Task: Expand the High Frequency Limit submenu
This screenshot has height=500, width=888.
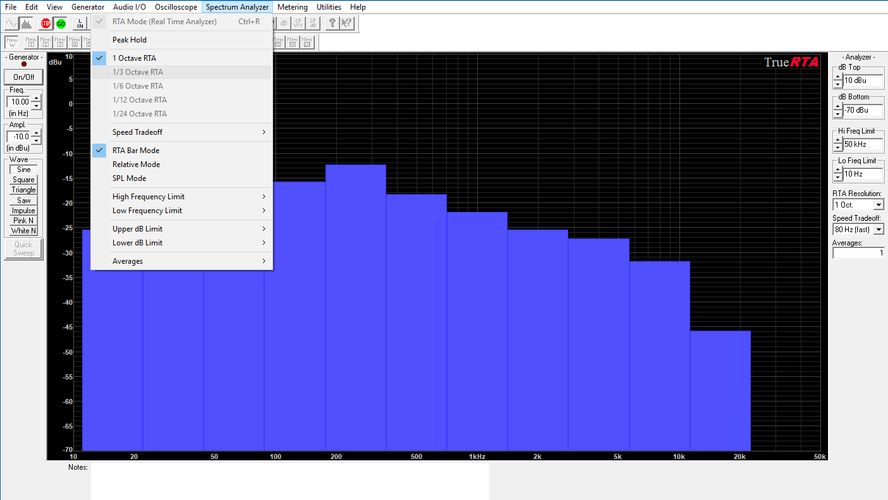Action: pyautogui.click(x=147, y=196)
